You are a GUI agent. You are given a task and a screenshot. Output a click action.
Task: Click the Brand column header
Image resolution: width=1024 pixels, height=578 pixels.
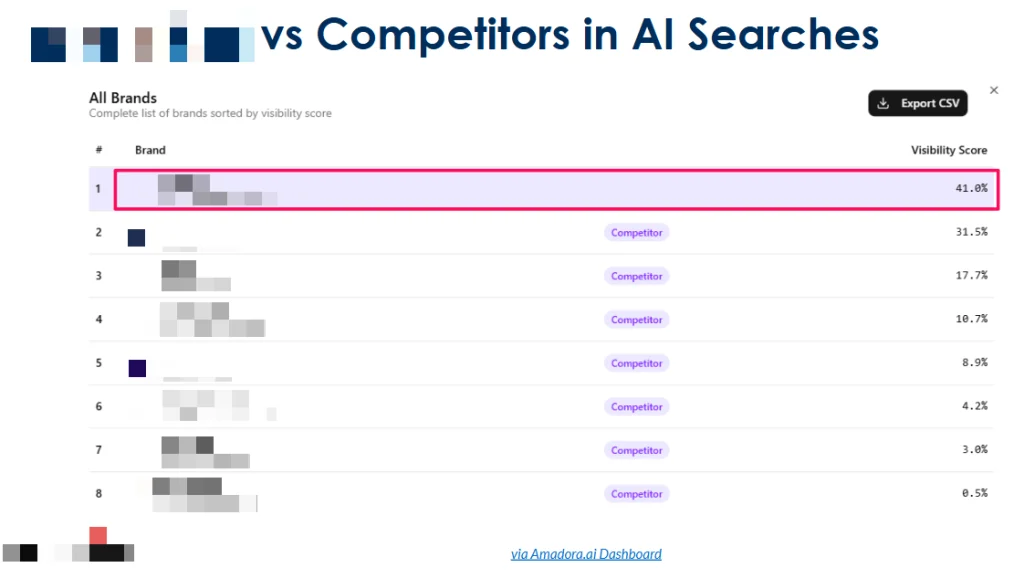pyautogui.click(x=150, y=150)
